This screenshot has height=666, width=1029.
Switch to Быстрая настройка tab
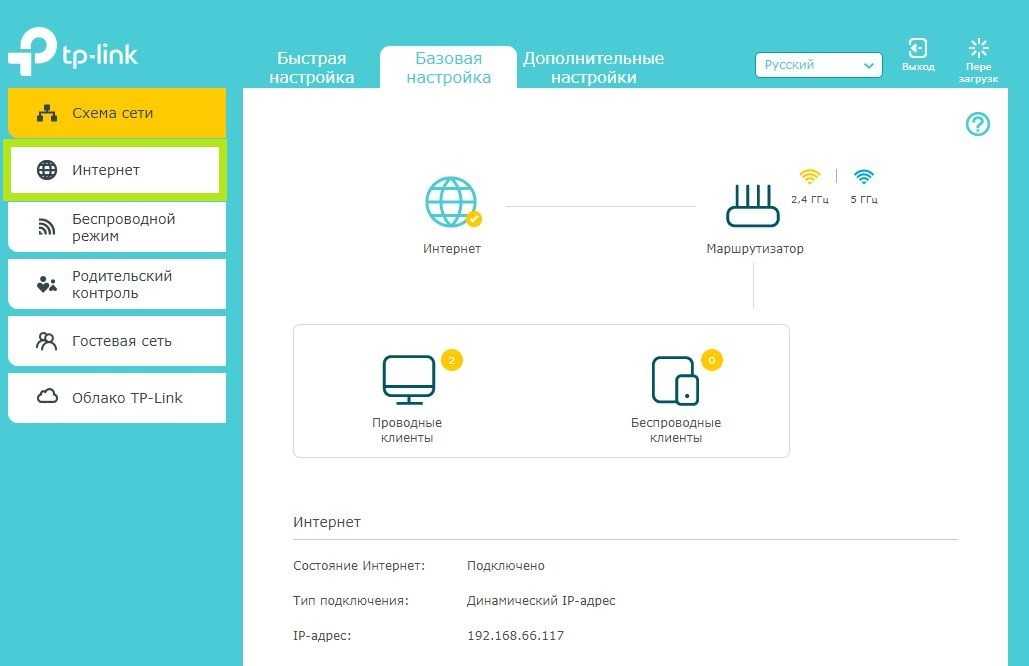(311, 67)
